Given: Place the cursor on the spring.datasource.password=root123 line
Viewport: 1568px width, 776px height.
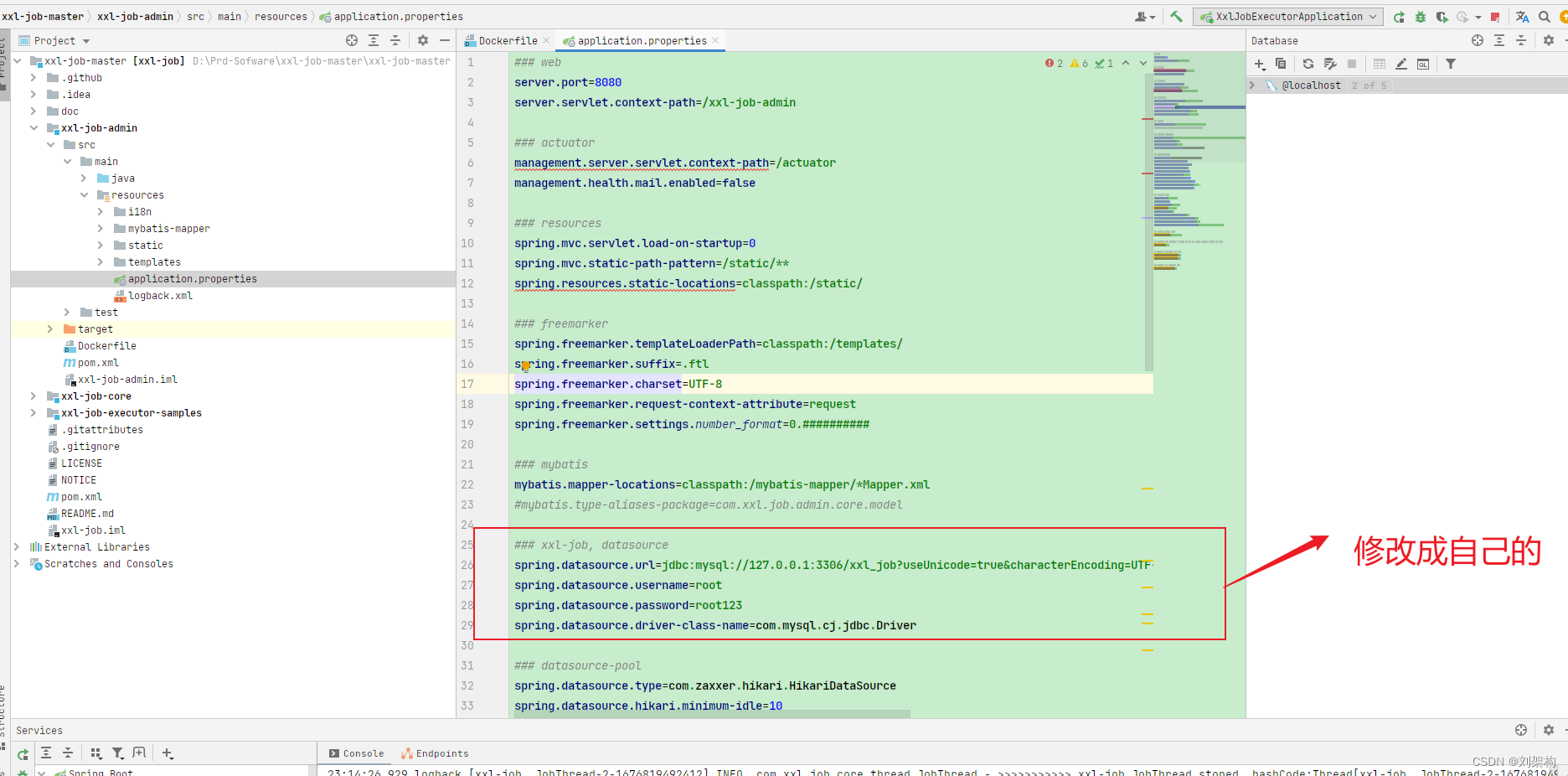Looking at the screenshot, I should [x=628, y=605].
